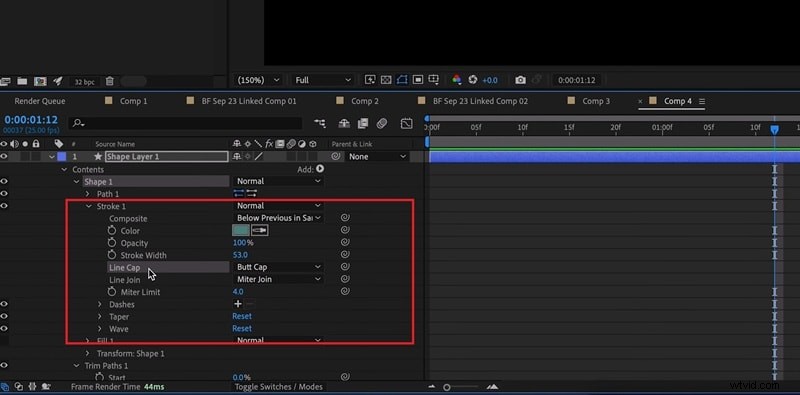The width and height of the screenshot is (800, 395).
Task: Open show channel and color management icon
Action: pyautogui.click(x=457, y=80)
